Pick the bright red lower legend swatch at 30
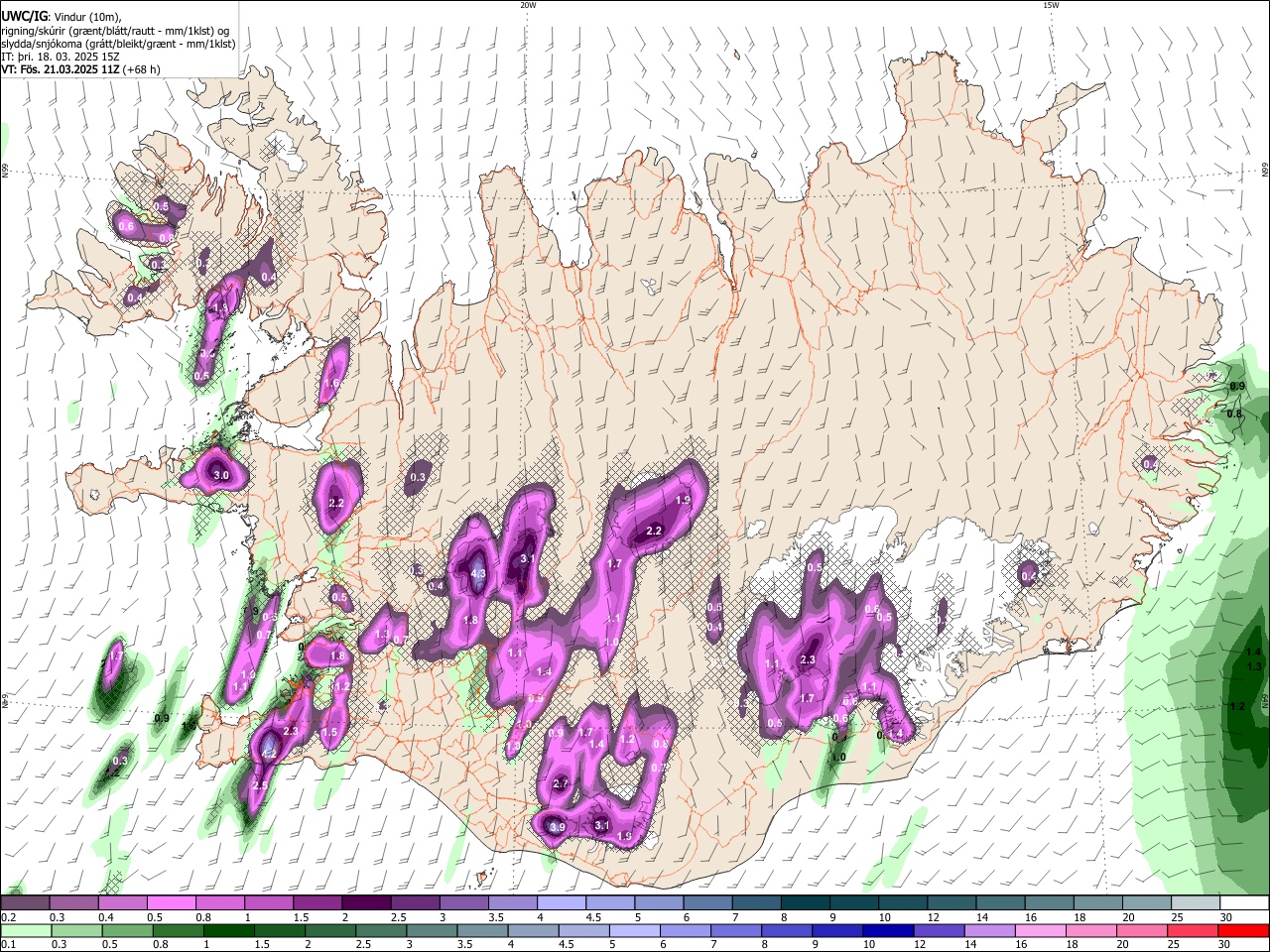This screenshot has height=952, width=1270. (1243, 931)
